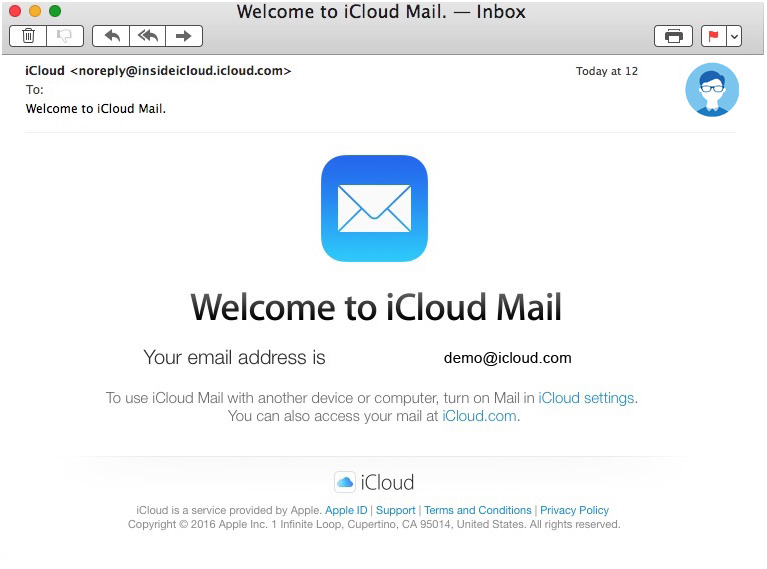This screenshot has height=569, width=767.
Task: Flag the message with the red flag icon
Action: (x=714, y=36)
